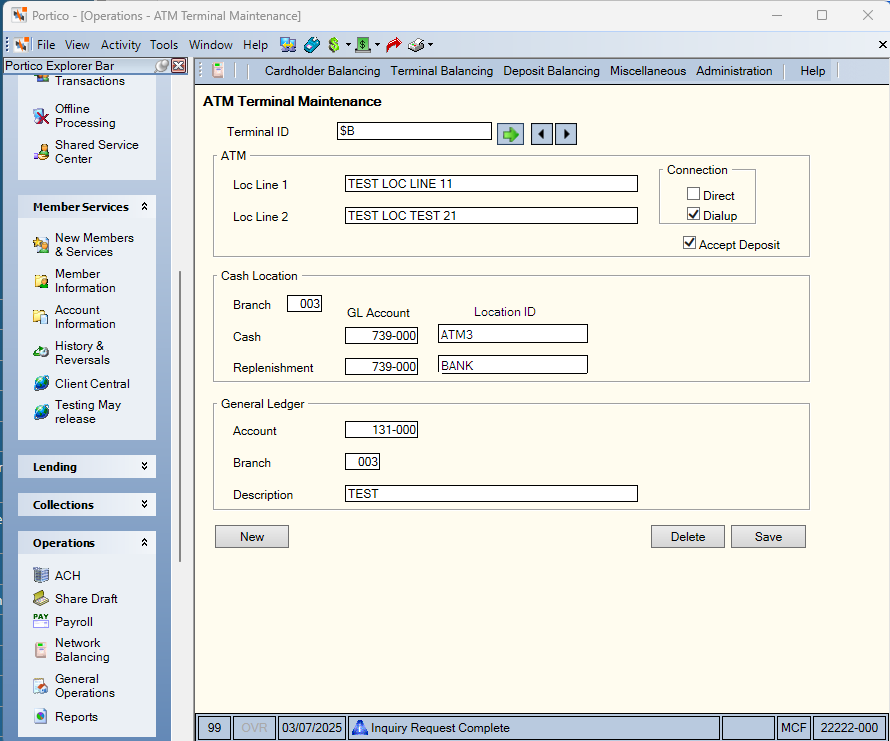The height and width of the screenshot is (741, 890).
Task: Open the dropdown arrow beside the dollar sign icon
Action: (x=348, y=44)
